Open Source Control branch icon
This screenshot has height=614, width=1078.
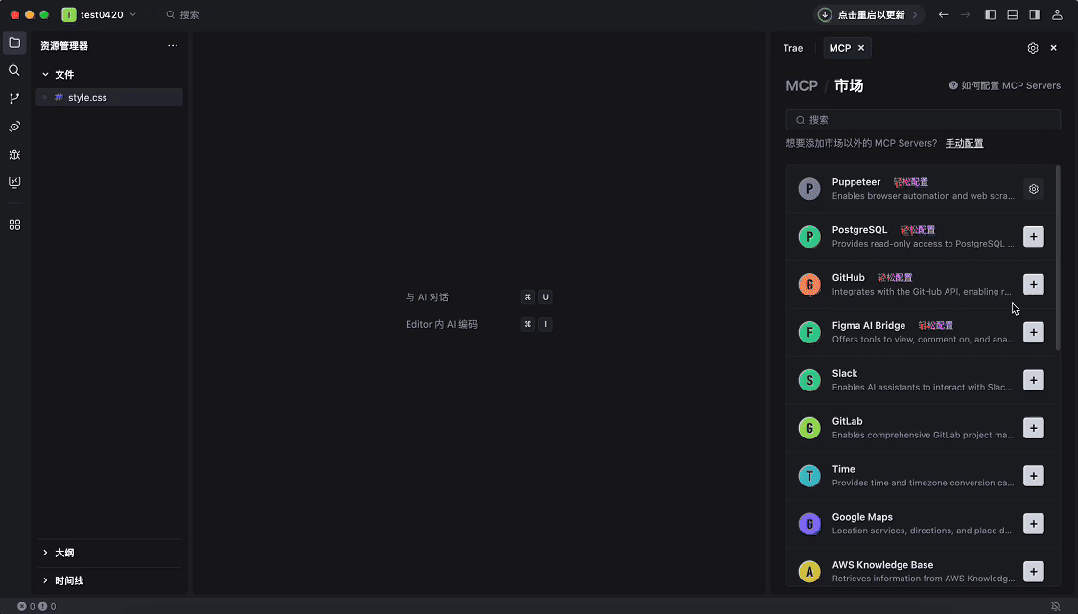pos(14,98)
